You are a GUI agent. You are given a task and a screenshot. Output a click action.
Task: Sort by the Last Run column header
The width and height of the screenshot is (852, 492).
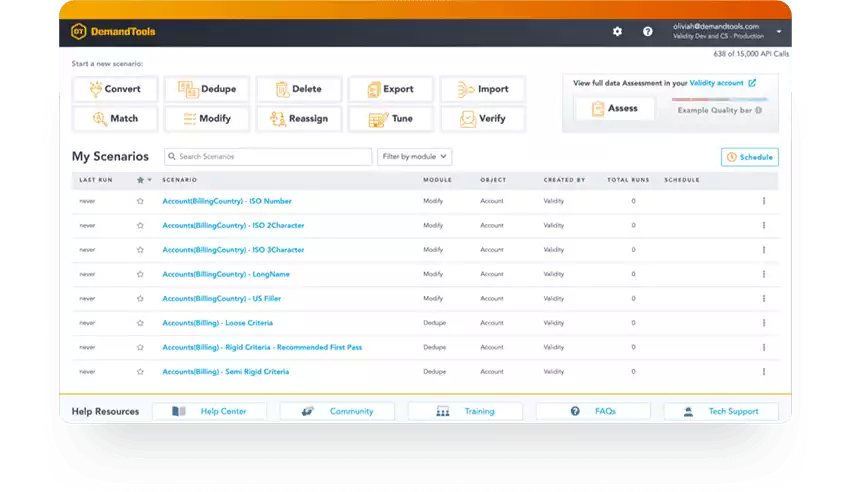click(96, 180)
